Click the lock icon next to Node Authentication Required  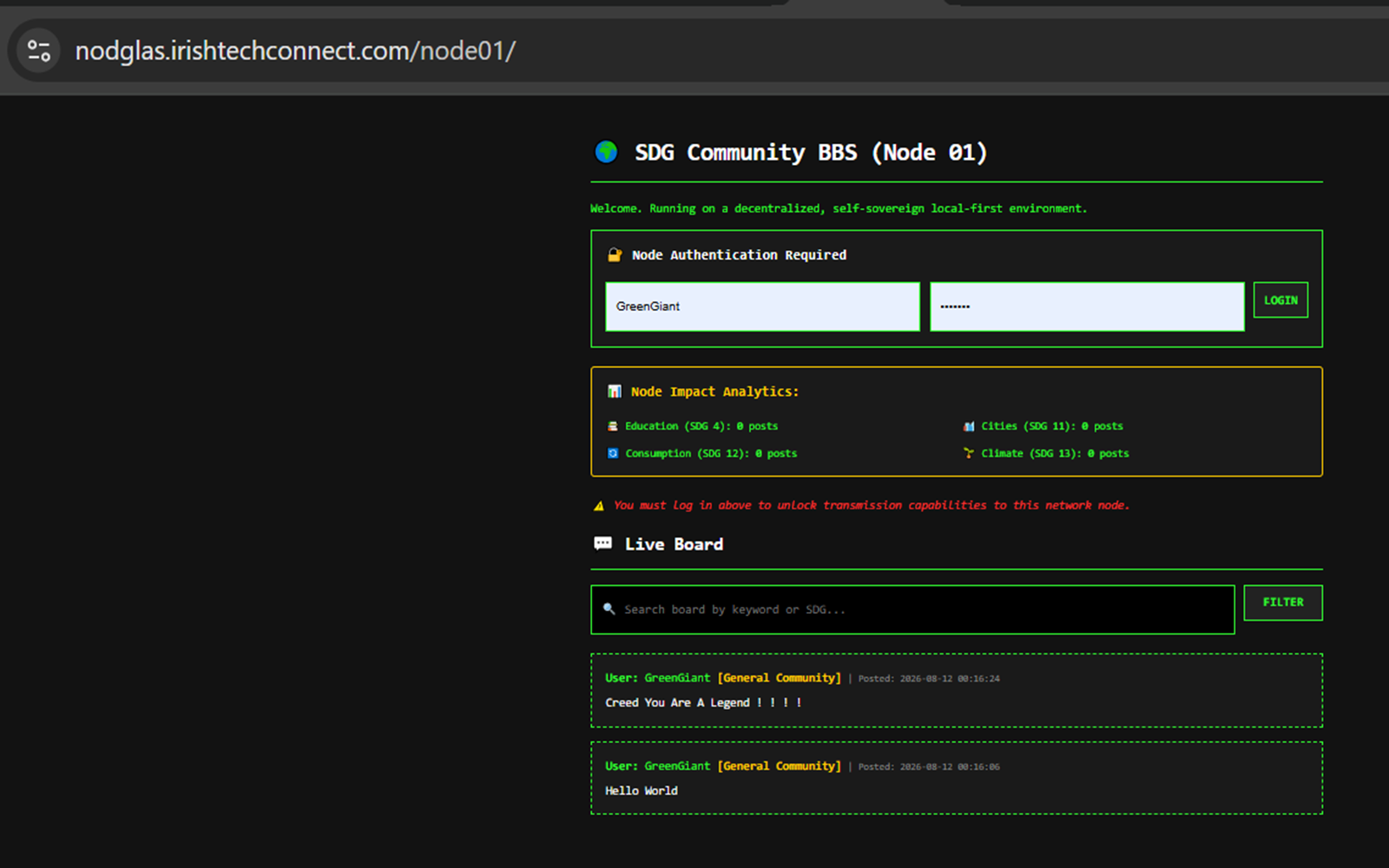[615, 254]
